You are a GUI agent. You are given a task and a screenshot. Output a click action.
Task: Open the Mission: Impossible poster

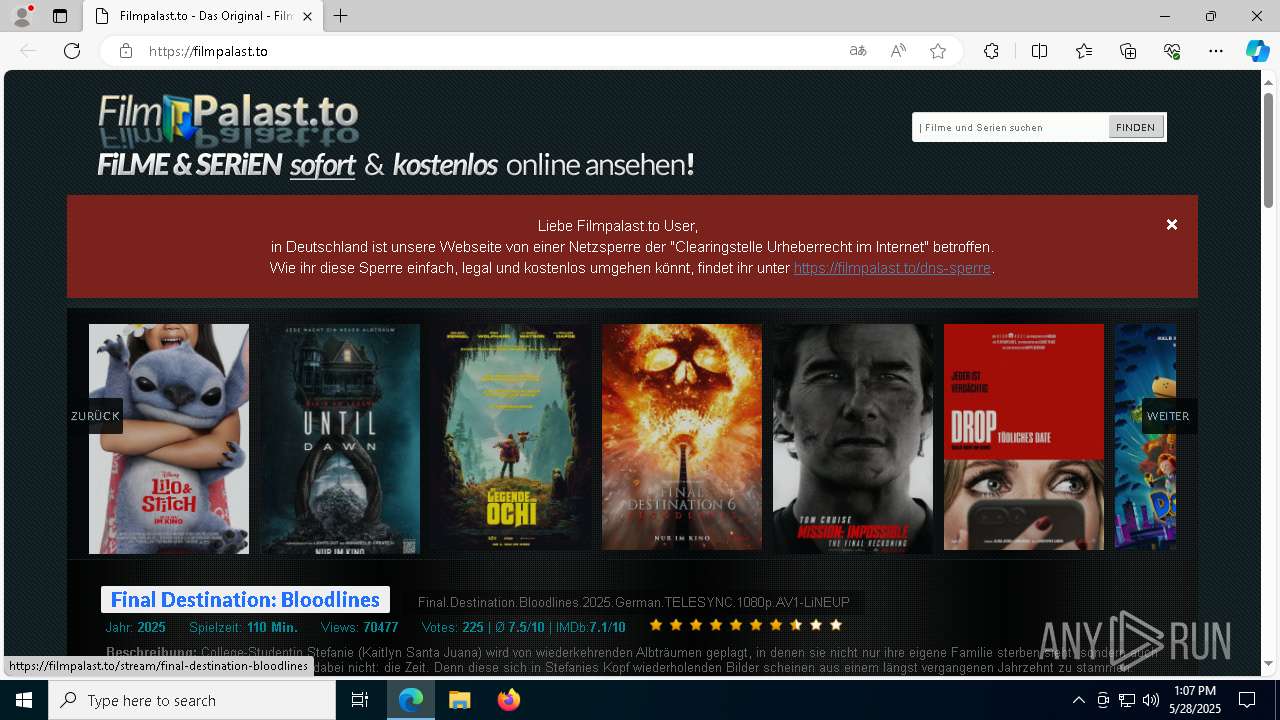[853, 438]
